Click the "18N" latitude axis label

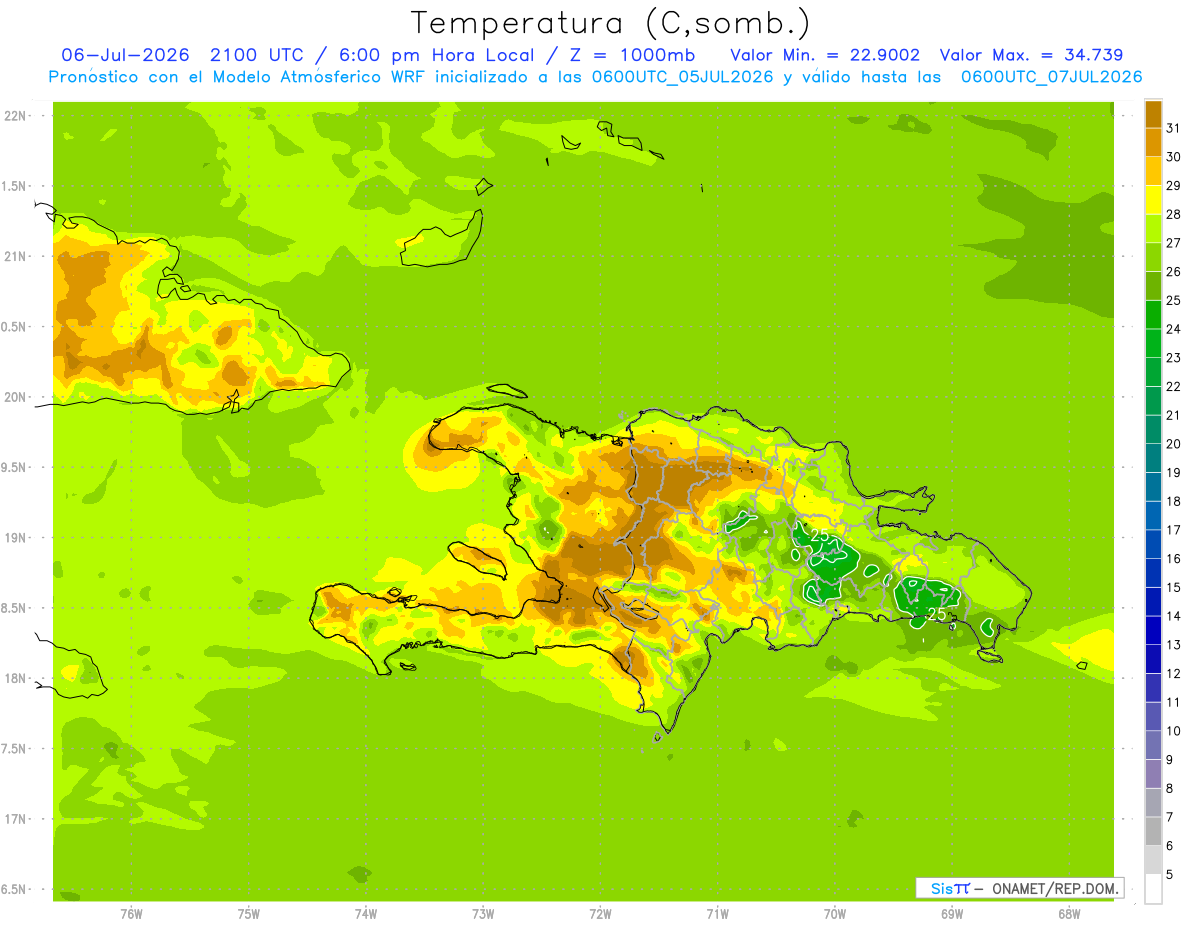[x=15, y=678]
